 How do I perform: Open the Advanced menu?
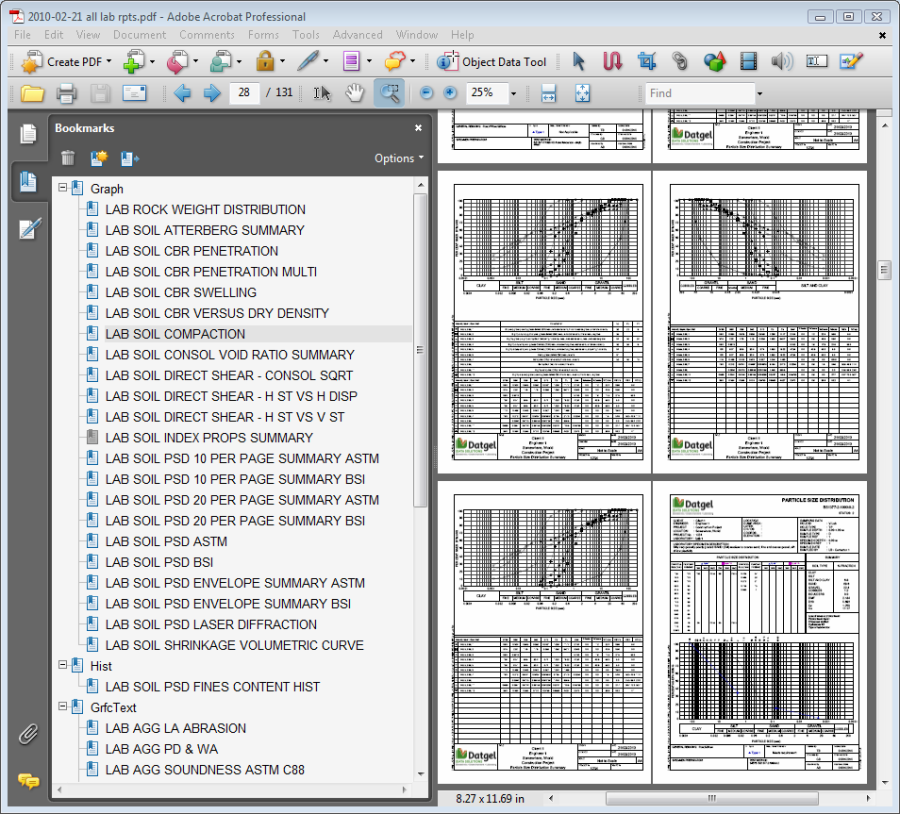coord(358,35)
